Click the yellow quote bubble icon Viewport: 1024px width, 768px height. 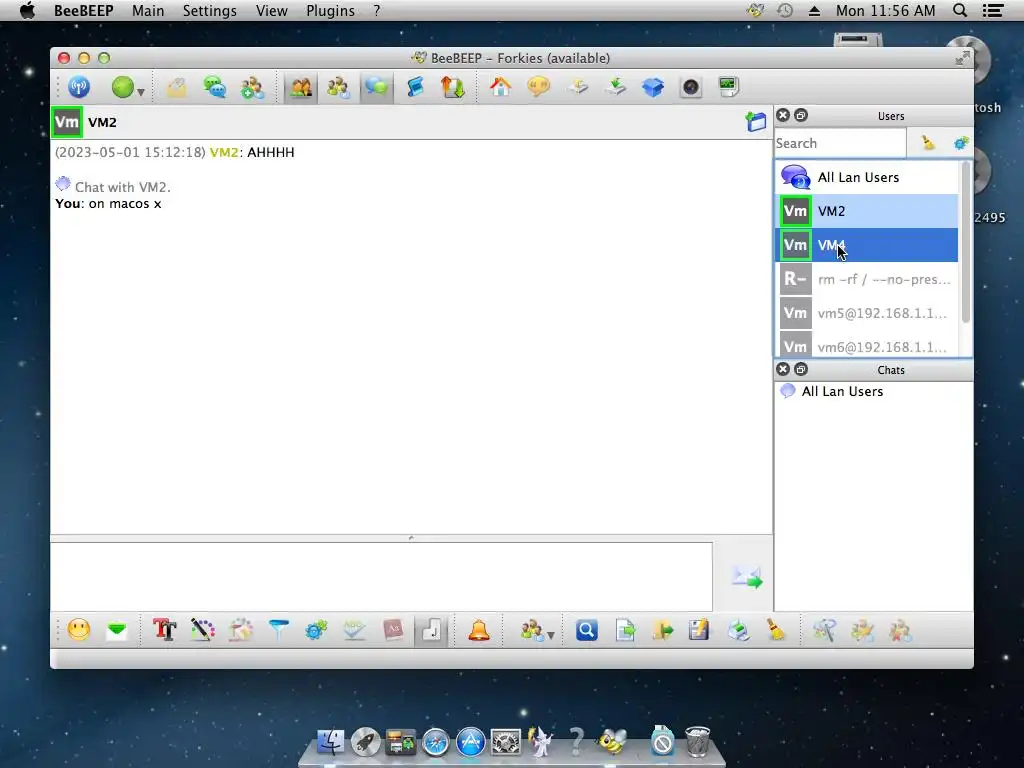[x=538, y=87]
